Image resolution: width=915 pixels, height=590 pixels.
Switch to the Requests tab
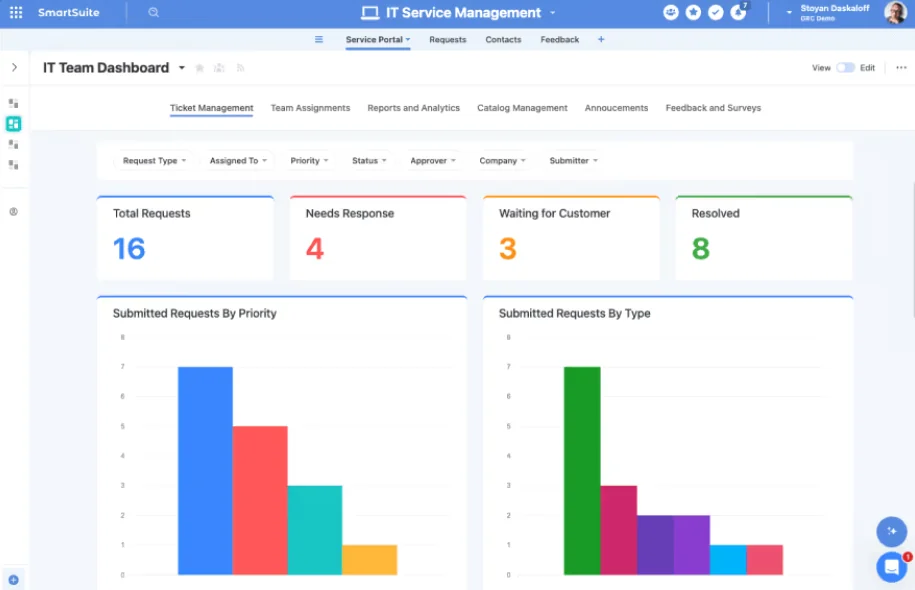[448, 40]
